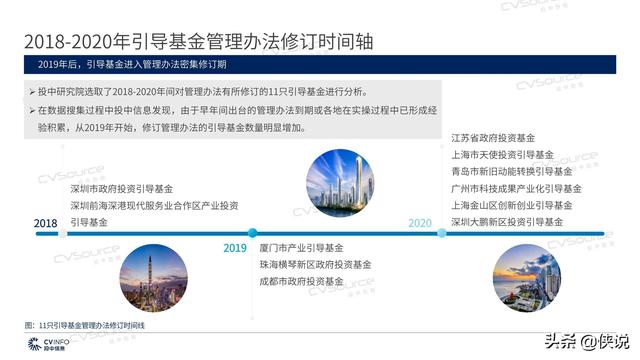The image size is (640, 360).
Task: Click the 2018 timeline node
Action: point(62,233)
